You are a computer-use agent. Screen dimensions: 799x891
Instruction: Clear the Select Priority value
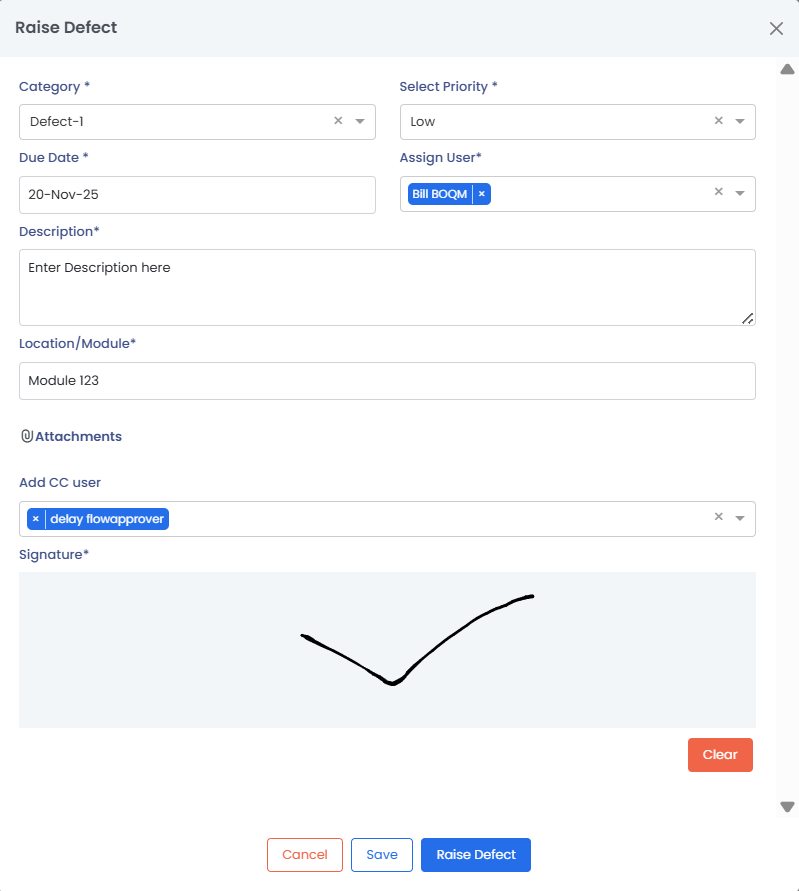click(718, 121)
